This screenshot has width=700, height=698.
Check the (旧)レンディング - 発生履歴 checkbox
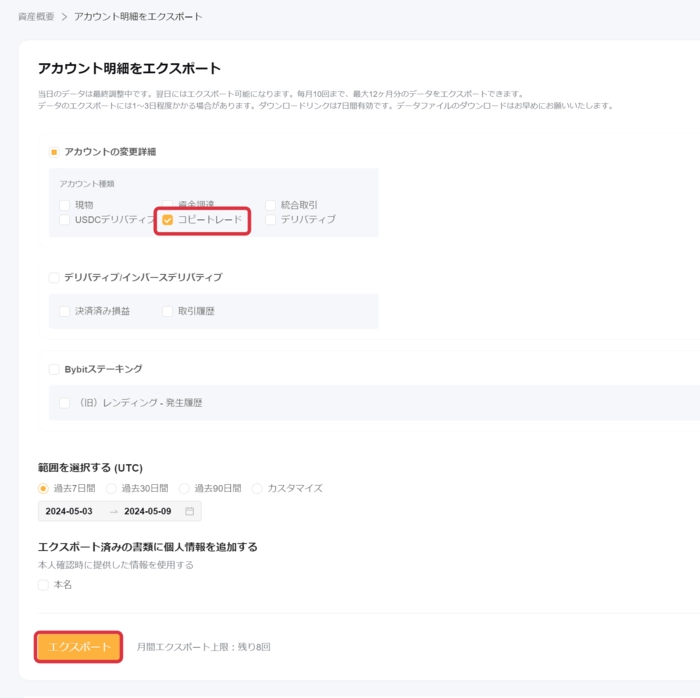coord(65,403)
